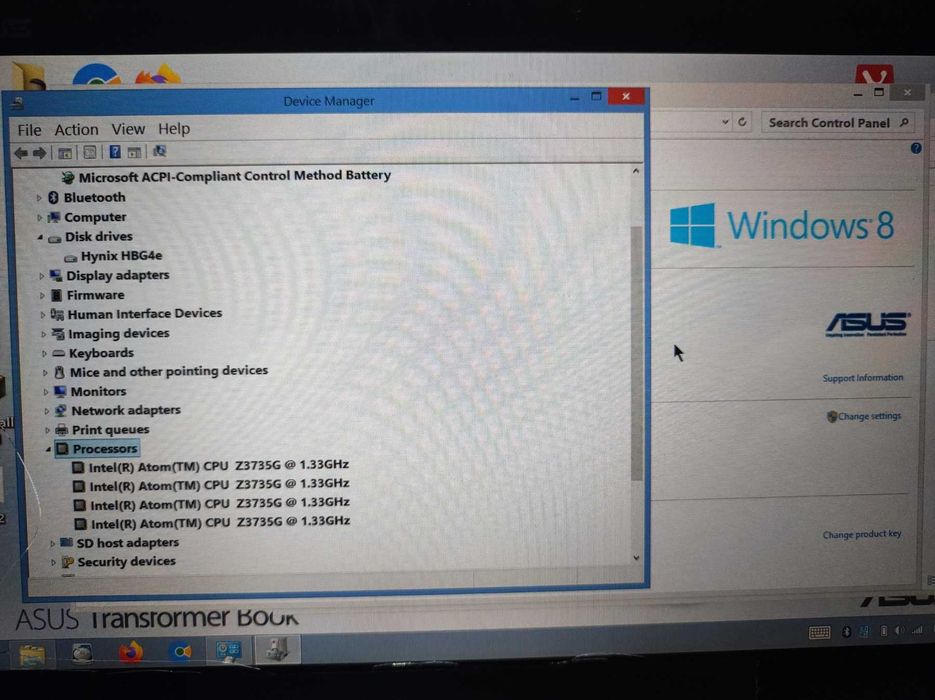Select the Firmware category icon
This screenshot has width=935, height=700.
click(x=57, y=295)
